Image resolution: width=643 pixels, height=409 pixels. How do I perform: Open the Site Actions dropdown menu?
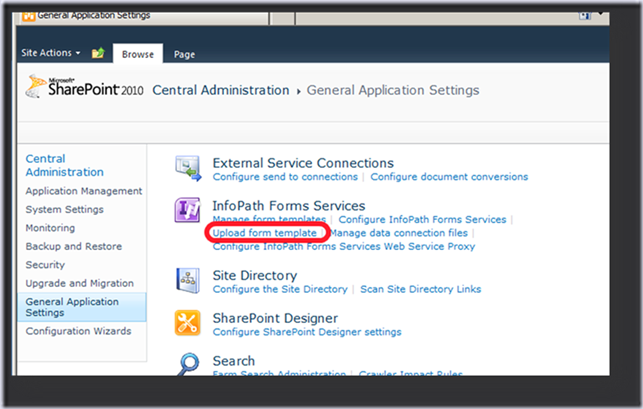coord(50,53)
